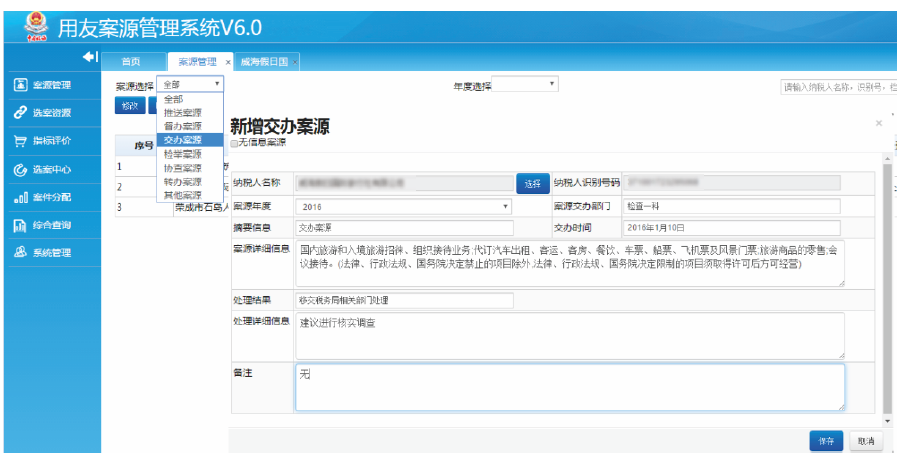The height and width of the screenshot is (469, 907).
Task: Click the 保存 button
Action: pyautogui.click(x=826, y=441)
